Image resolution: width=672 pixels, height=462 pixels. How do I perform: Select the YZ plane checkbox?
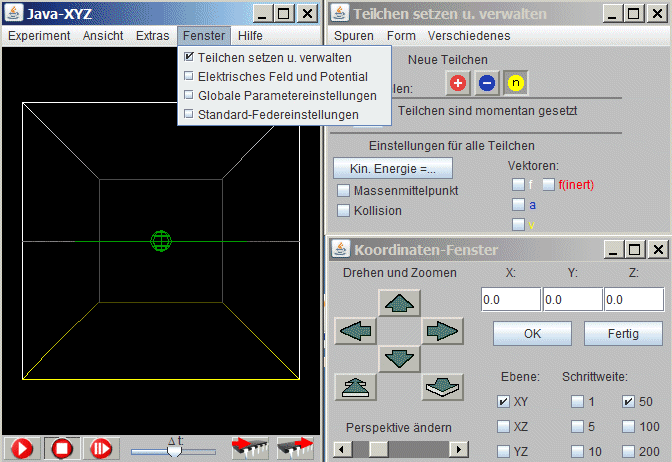pos(503,451)
